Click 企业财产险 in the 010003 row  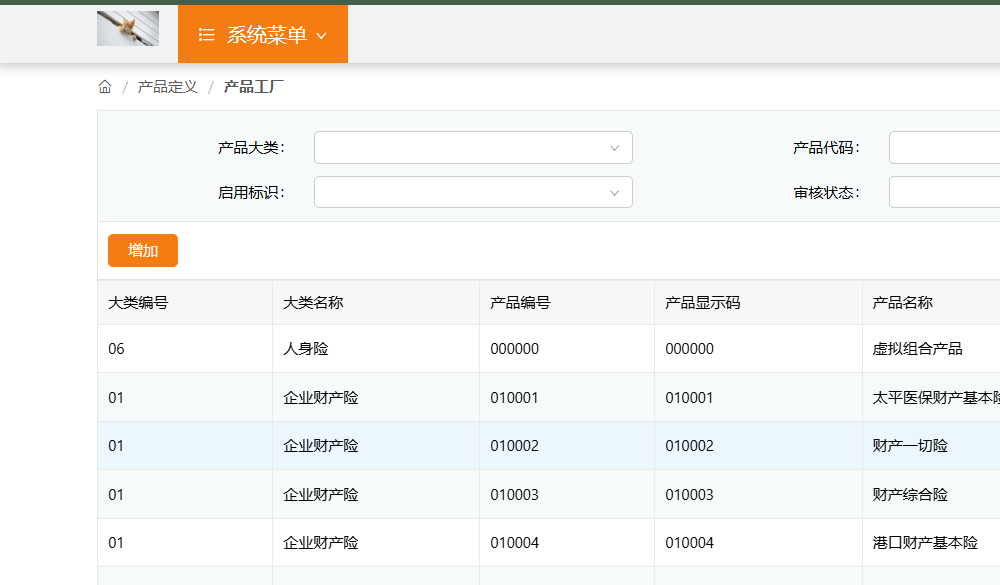coord(321,495)
